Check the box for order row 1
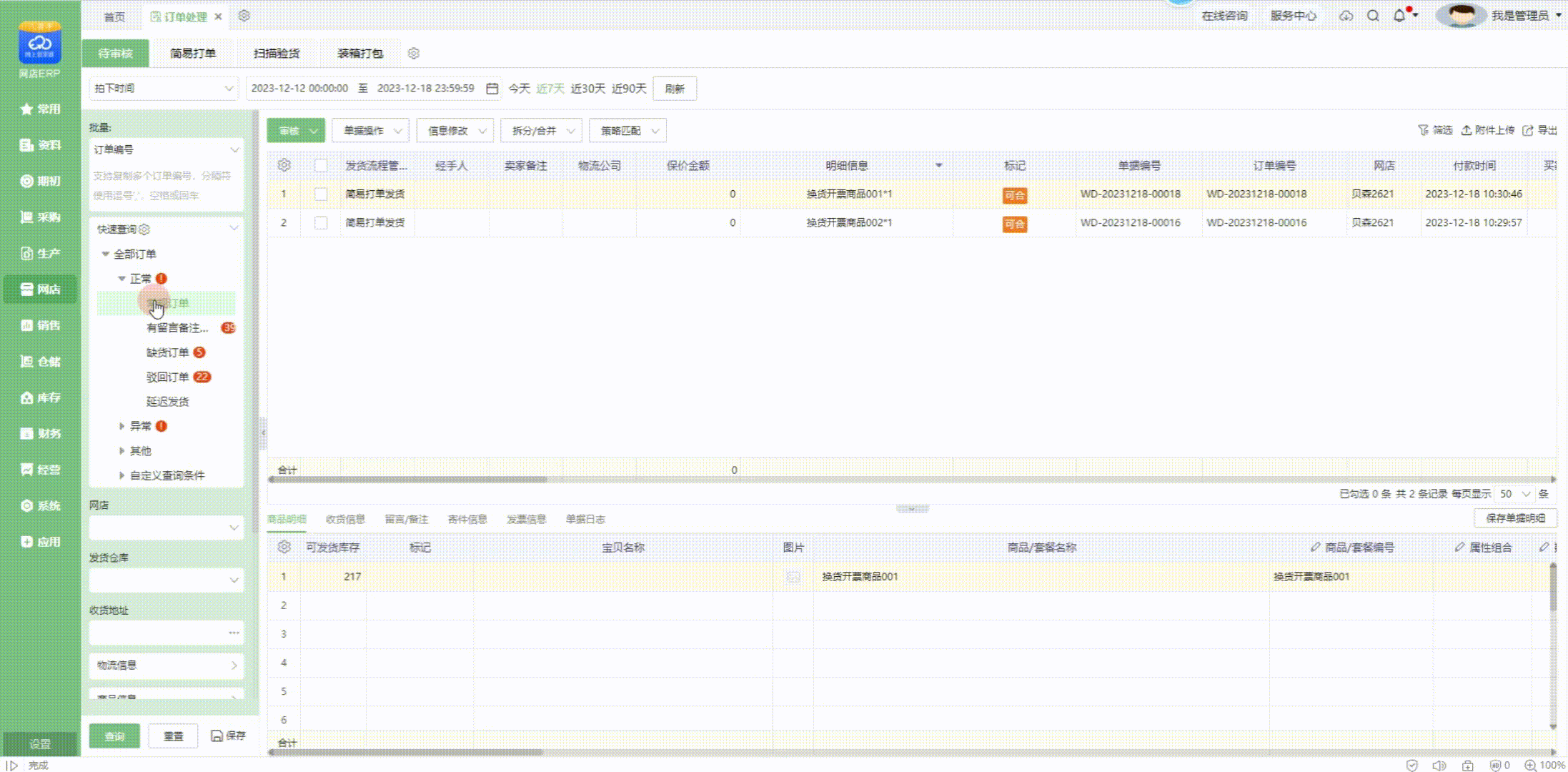This screenshot has width=1568, height=772. [321, 194]
